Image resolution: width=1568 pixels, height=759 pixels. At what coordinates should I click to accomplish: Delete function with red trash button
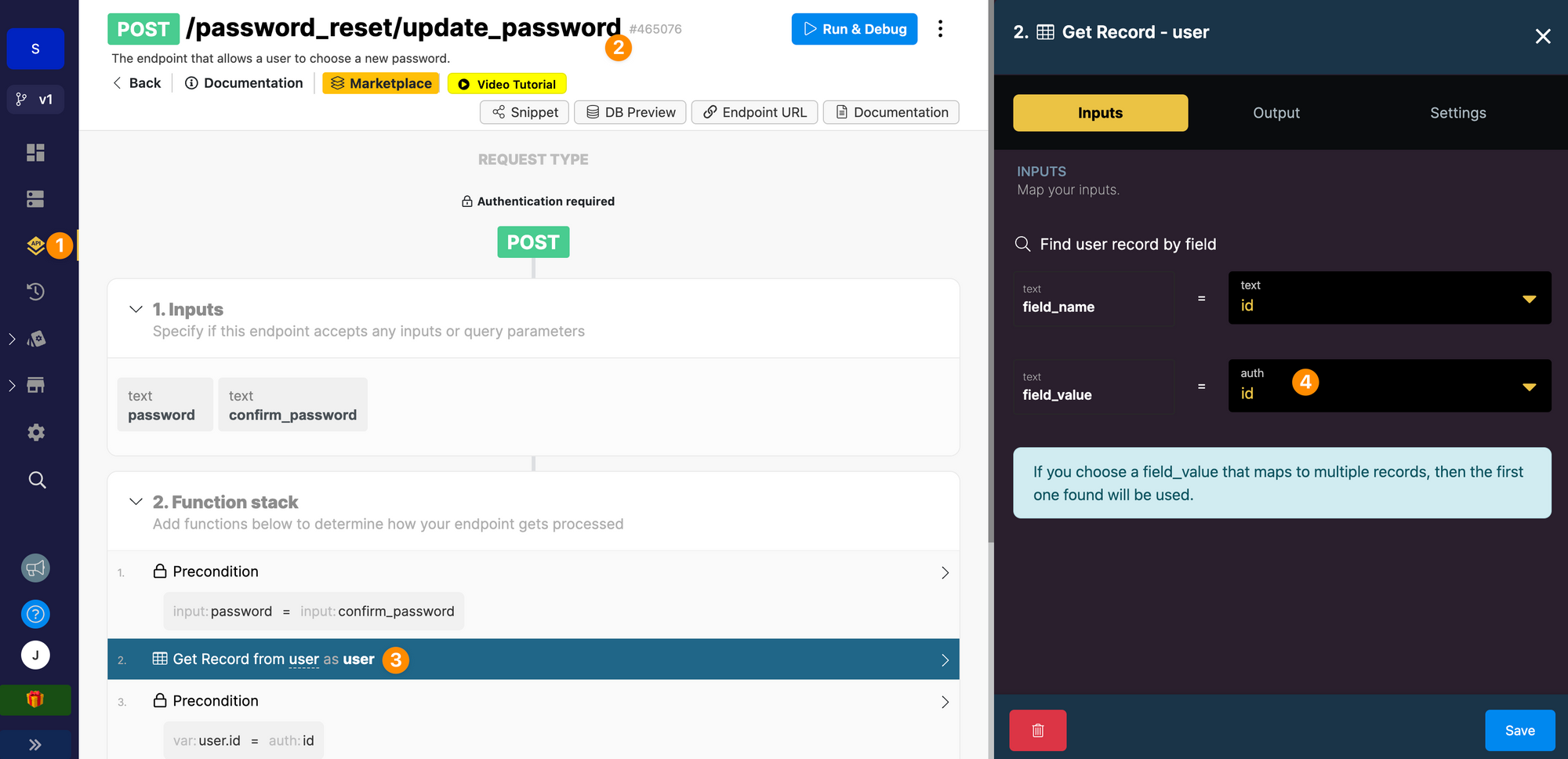click(x=1037, y=730)
